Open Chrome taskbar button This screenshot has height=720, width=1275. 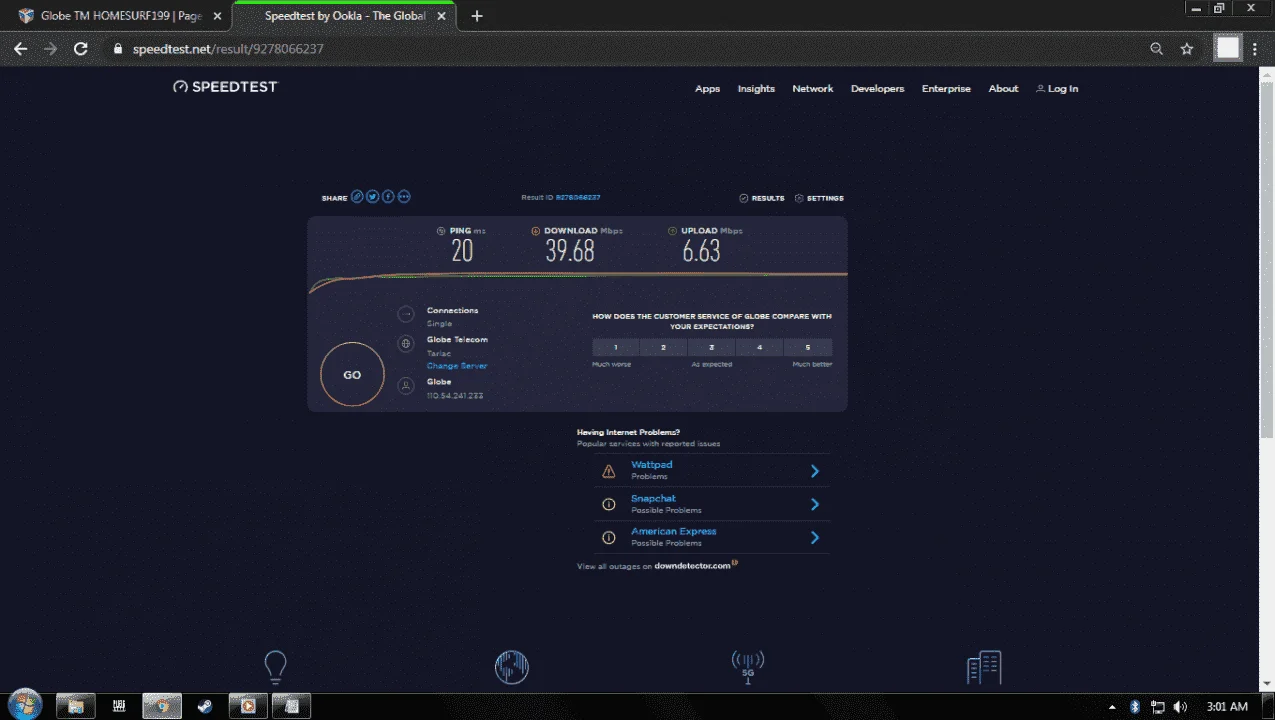[x=161, y=706]
